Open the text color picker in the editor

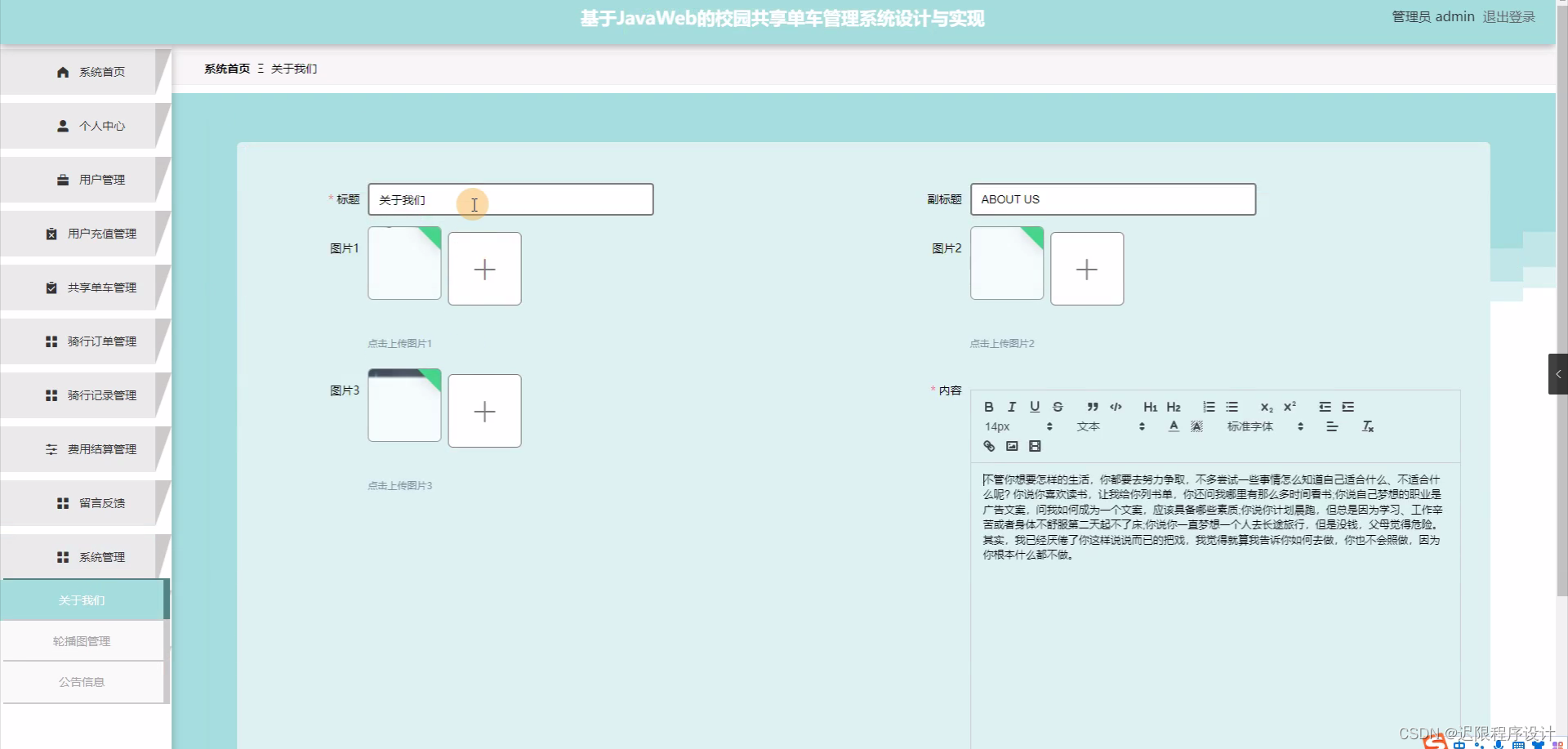(x=1174, y=426)
